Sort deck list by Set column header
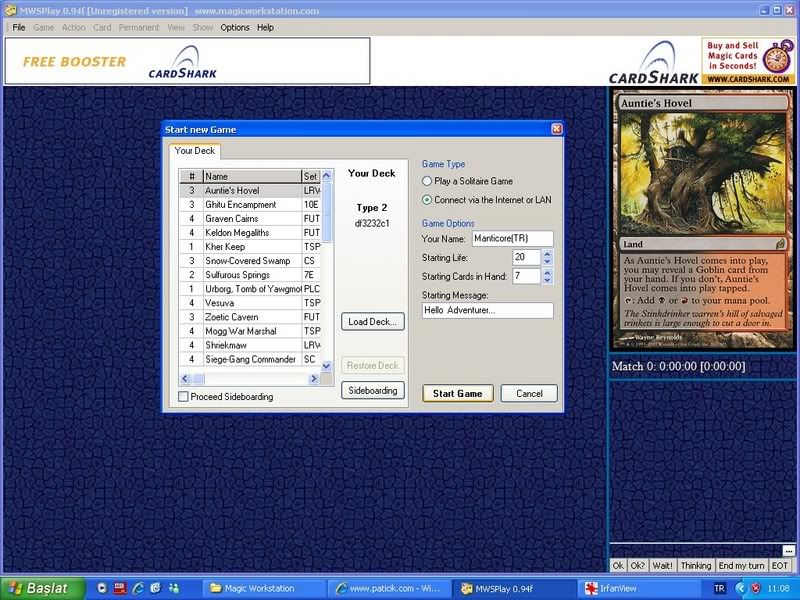The width and height of the screenshot is (800, 600). pos(311,177)
